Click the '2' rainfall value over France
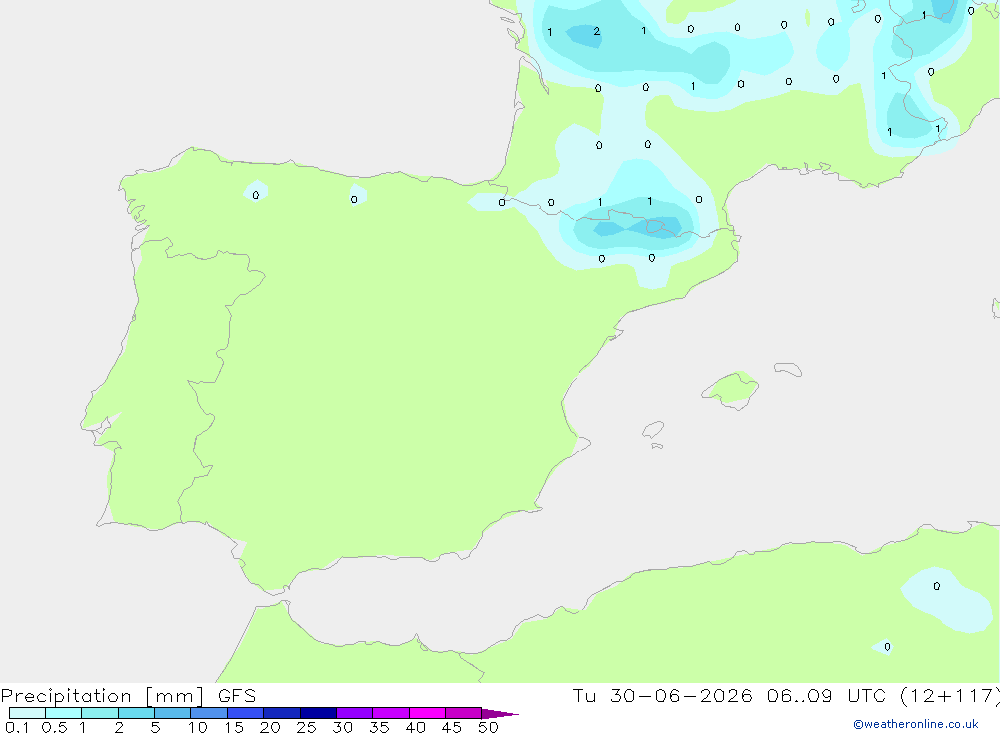Image resolution: width=1000 pixels, height=733 pixels. 596,31
